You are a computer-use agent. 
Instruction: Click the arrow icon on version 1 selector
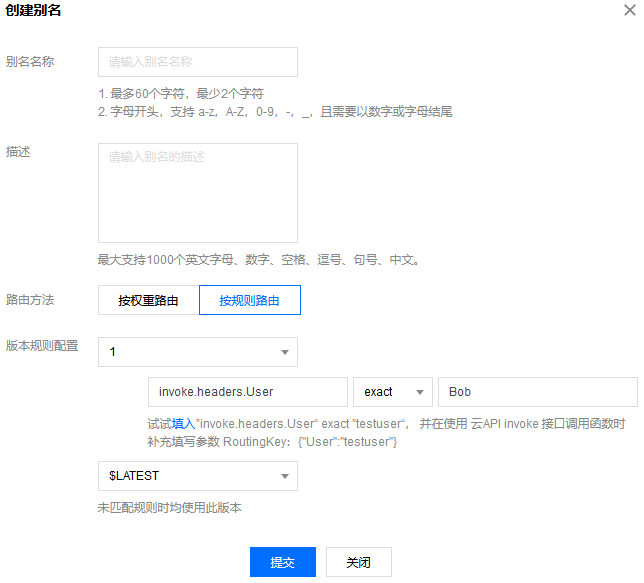point(284,352)
